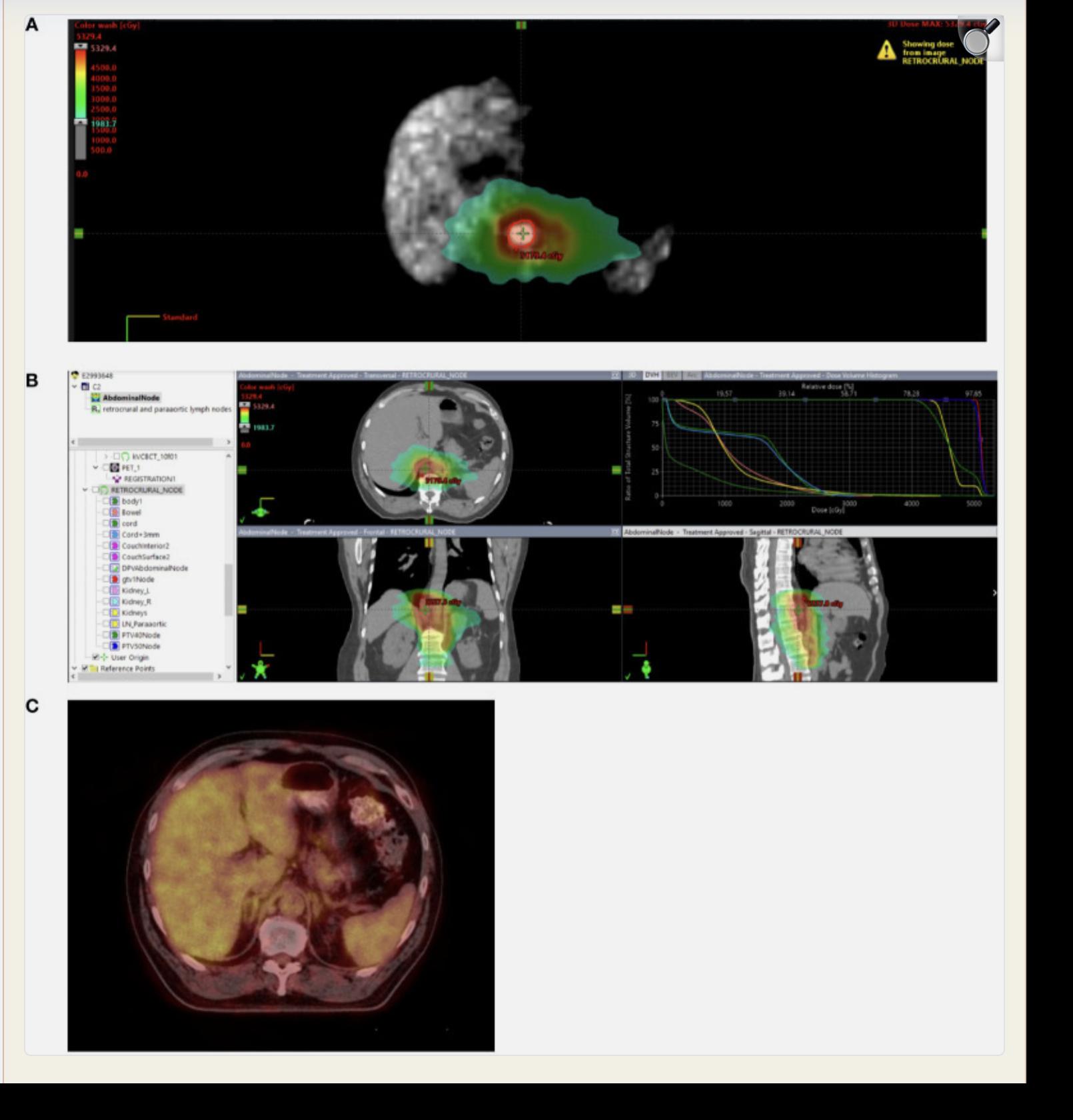This screenshot has height=1120, width=1073.
Task: Click the User Origin crosshair icon
Action: [104, 657]
